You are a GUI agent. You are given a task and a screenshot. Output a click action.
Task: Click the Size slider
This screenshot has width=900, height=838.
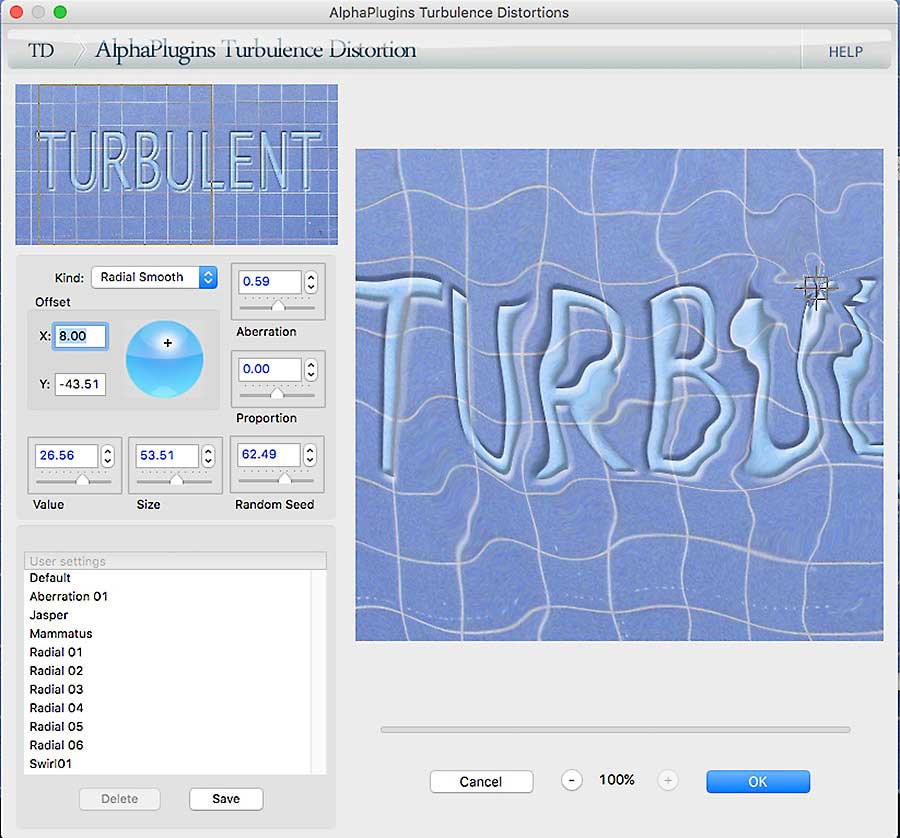click(175, 481)
